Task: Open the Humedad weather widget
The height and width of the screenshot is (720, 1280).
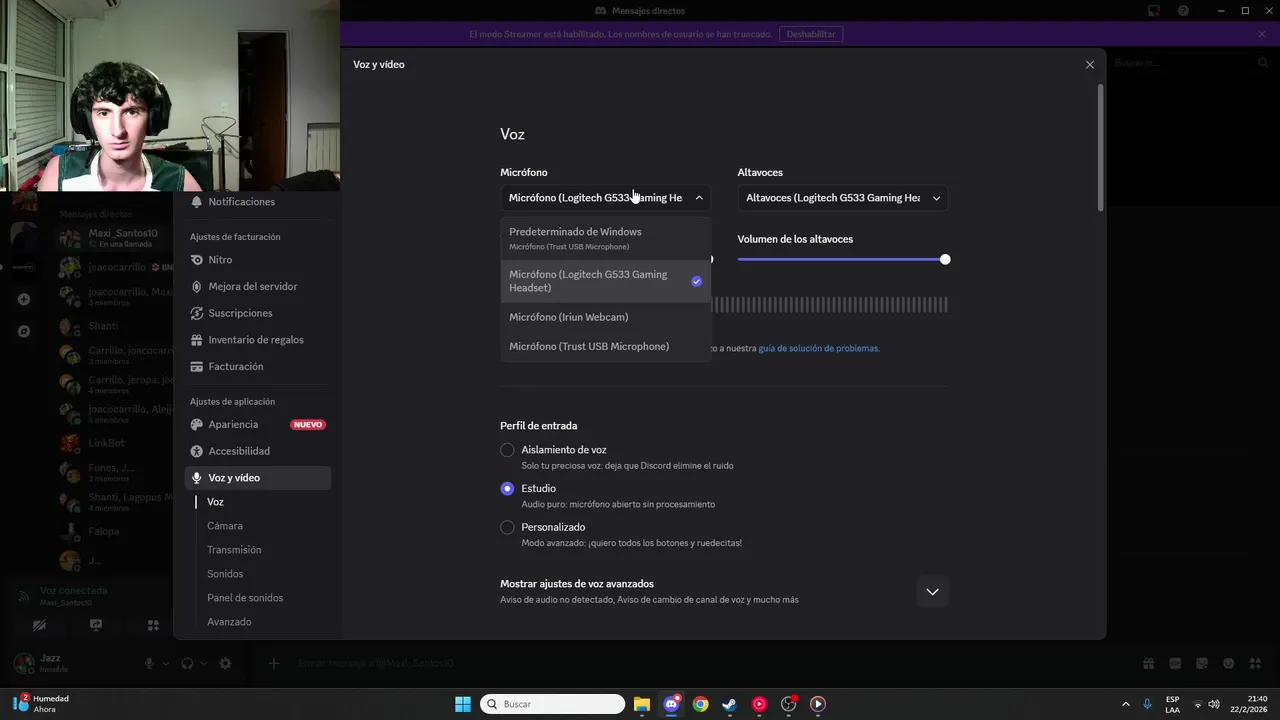Action: [x=41, y=704]
